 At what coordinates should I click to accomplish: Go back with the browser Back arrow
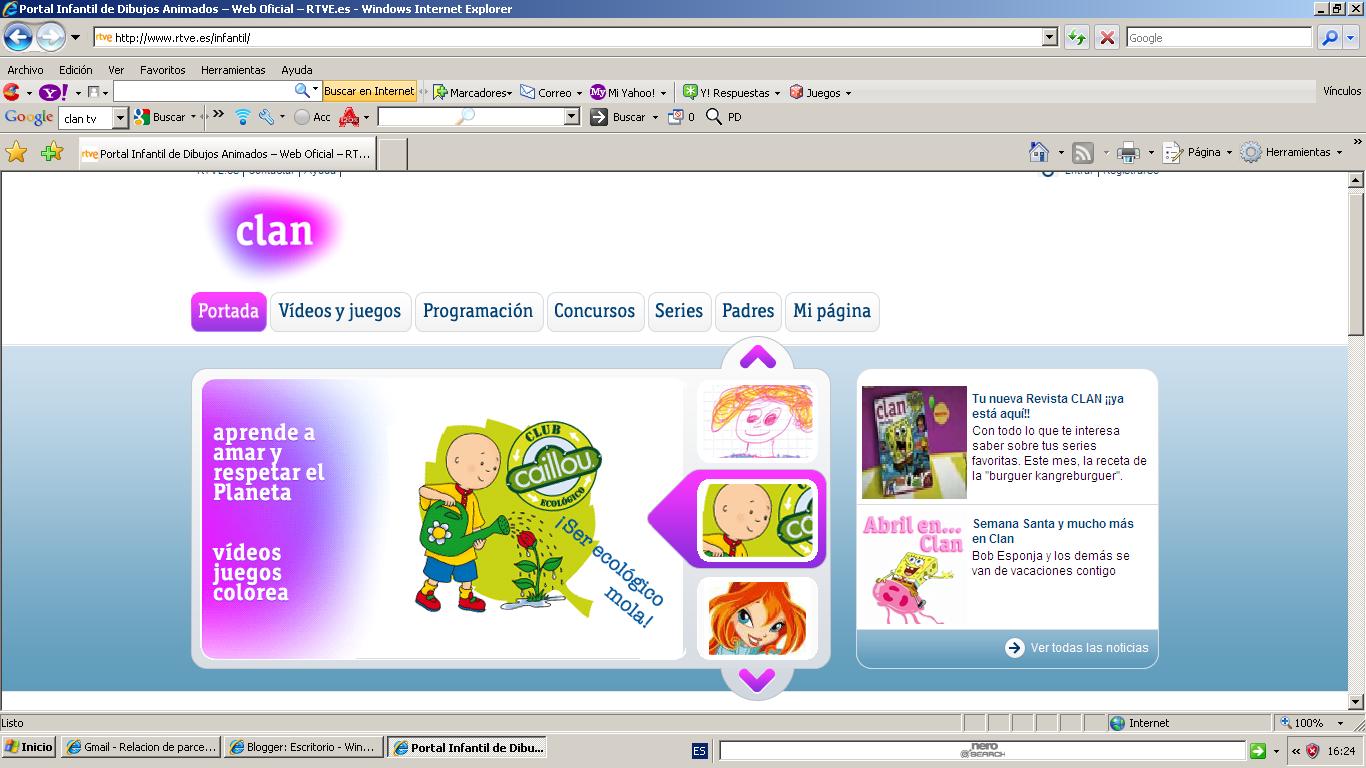click(x=18, y=38)
